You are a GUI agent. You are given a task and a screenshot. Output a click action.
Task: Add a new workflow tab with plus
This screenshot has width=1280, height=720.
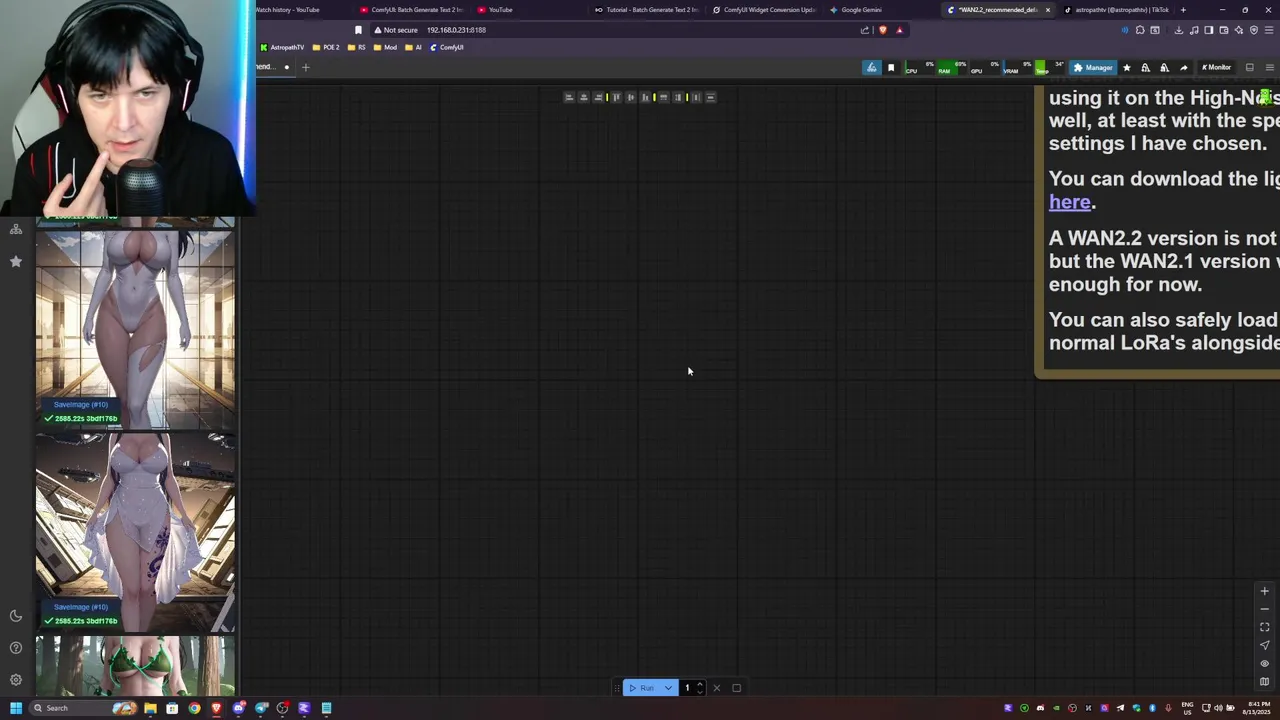pyautogui.click(x=306, y=67)
